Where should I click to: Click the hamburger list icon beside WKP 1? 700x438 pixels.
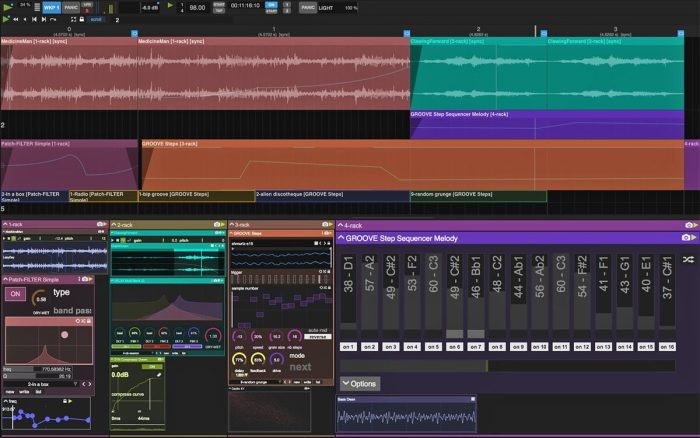pyautogui.click(x=37, y=8)
